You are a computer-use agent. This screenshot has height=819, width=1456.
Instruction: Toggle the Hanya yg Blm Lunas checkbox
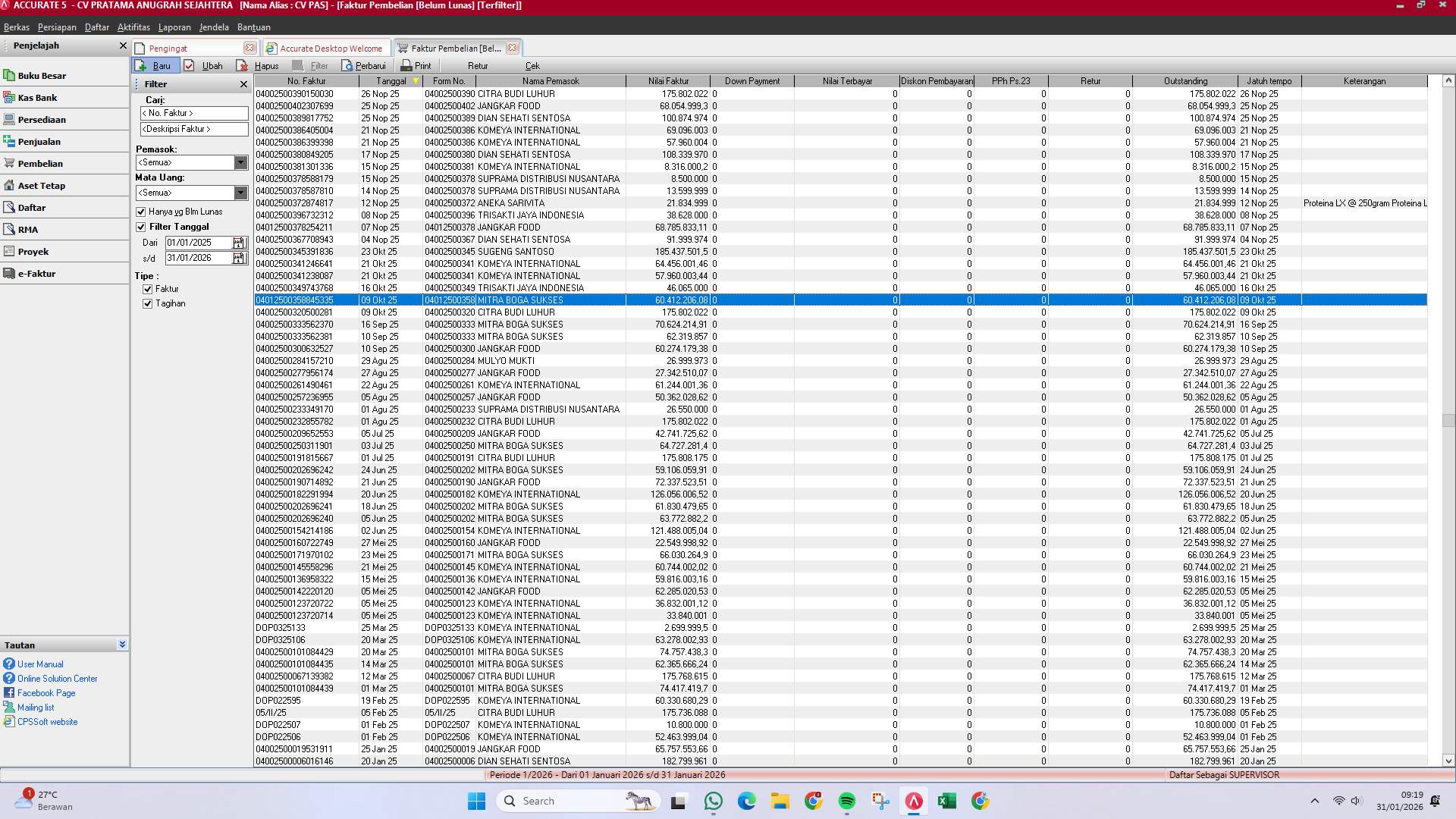141,212
